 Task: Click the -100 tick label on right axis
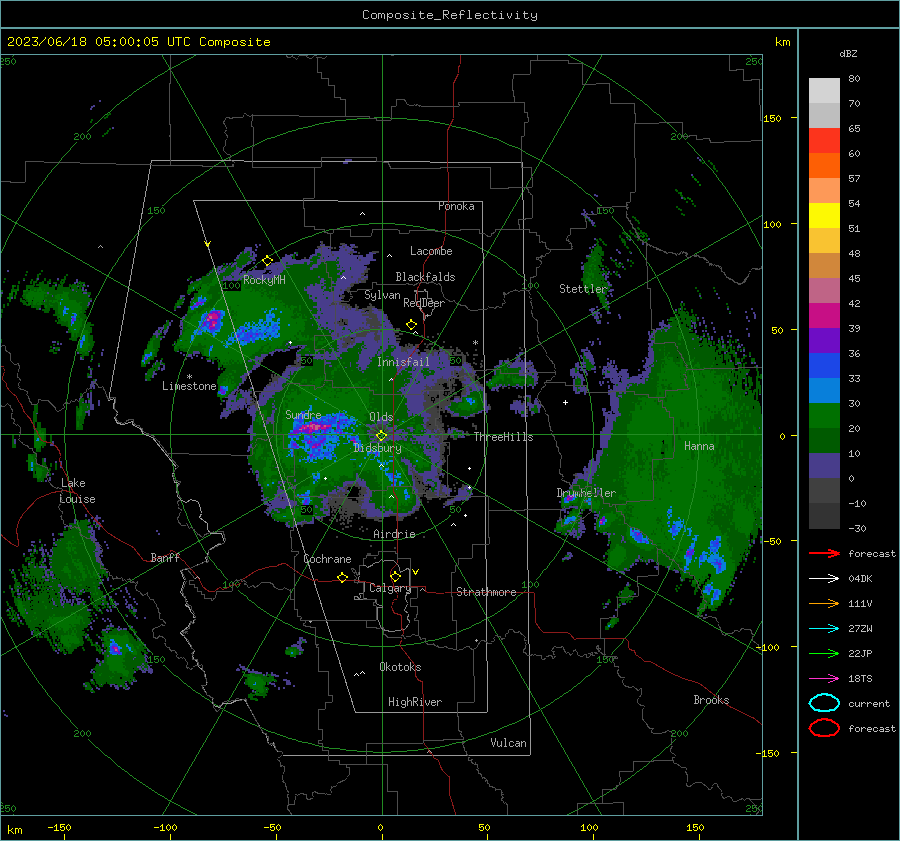[x=767, y=647]
